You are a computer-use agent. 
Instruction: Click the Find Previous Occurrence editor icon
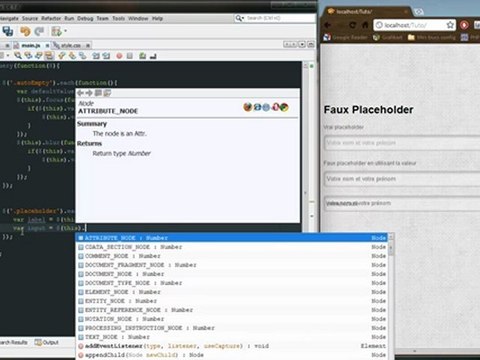click(28, 56)
